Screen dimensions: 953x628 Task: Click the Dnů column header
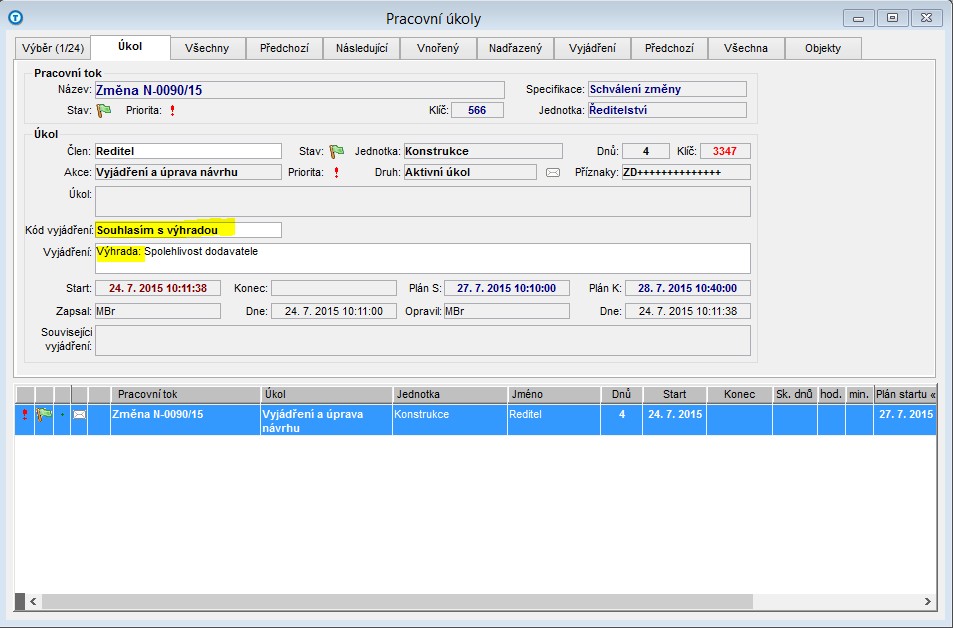[x=622, y=395]
